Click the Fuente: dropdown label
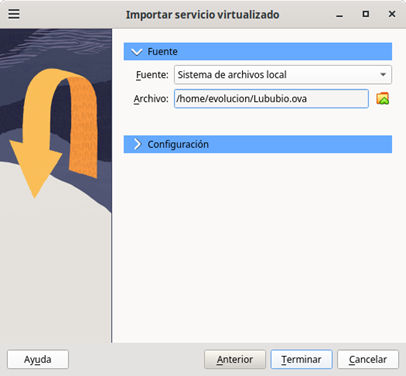The width and height of the screenshot is (406, 376). [152, 75]
